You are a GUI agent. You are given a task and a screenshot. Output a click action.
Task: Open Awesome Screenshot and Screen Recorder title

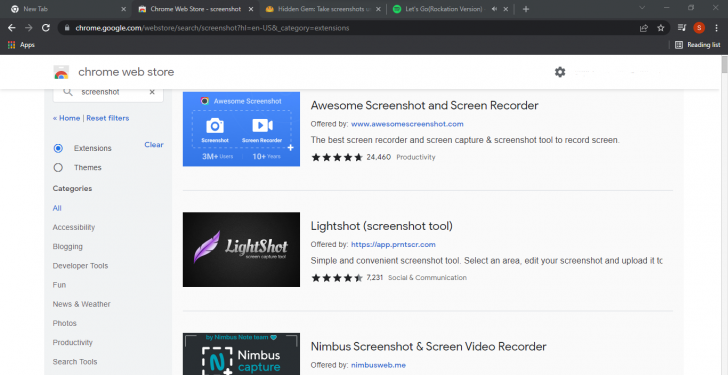point(424,105)
